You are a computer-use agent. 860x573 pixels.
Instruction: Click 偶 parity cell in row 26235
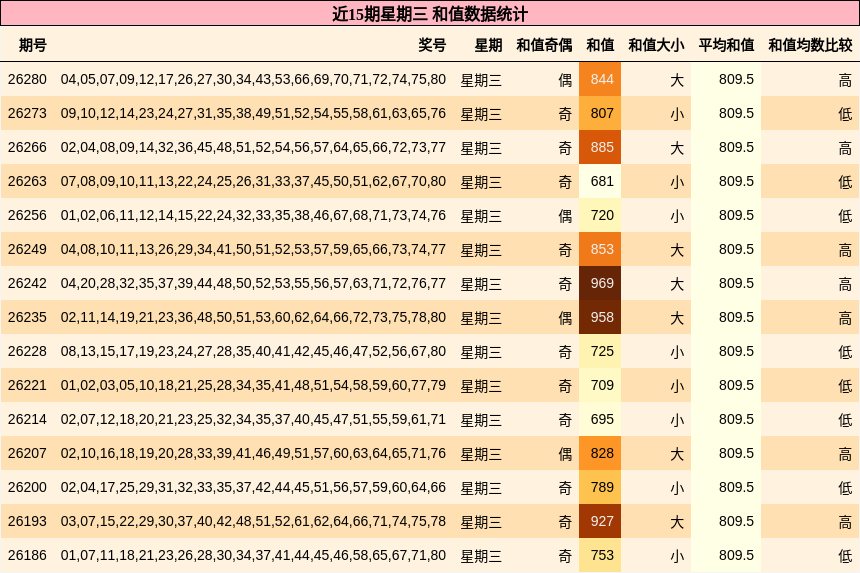[x=565, y=318]
